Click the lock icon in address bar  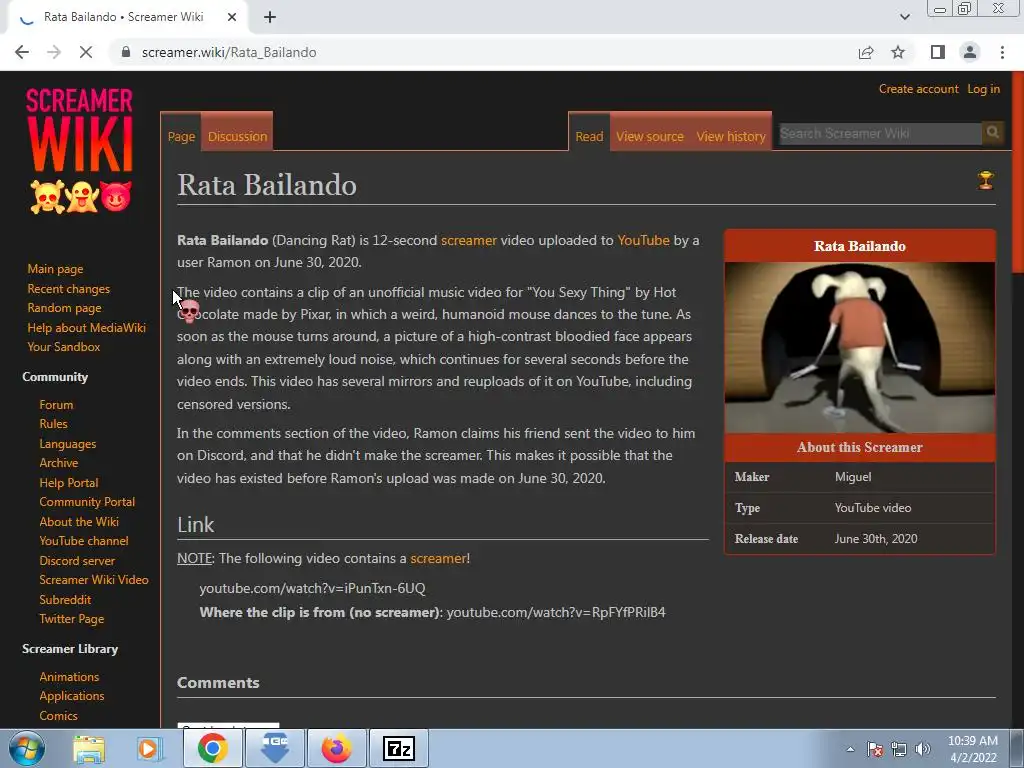[x=126, y=52]
